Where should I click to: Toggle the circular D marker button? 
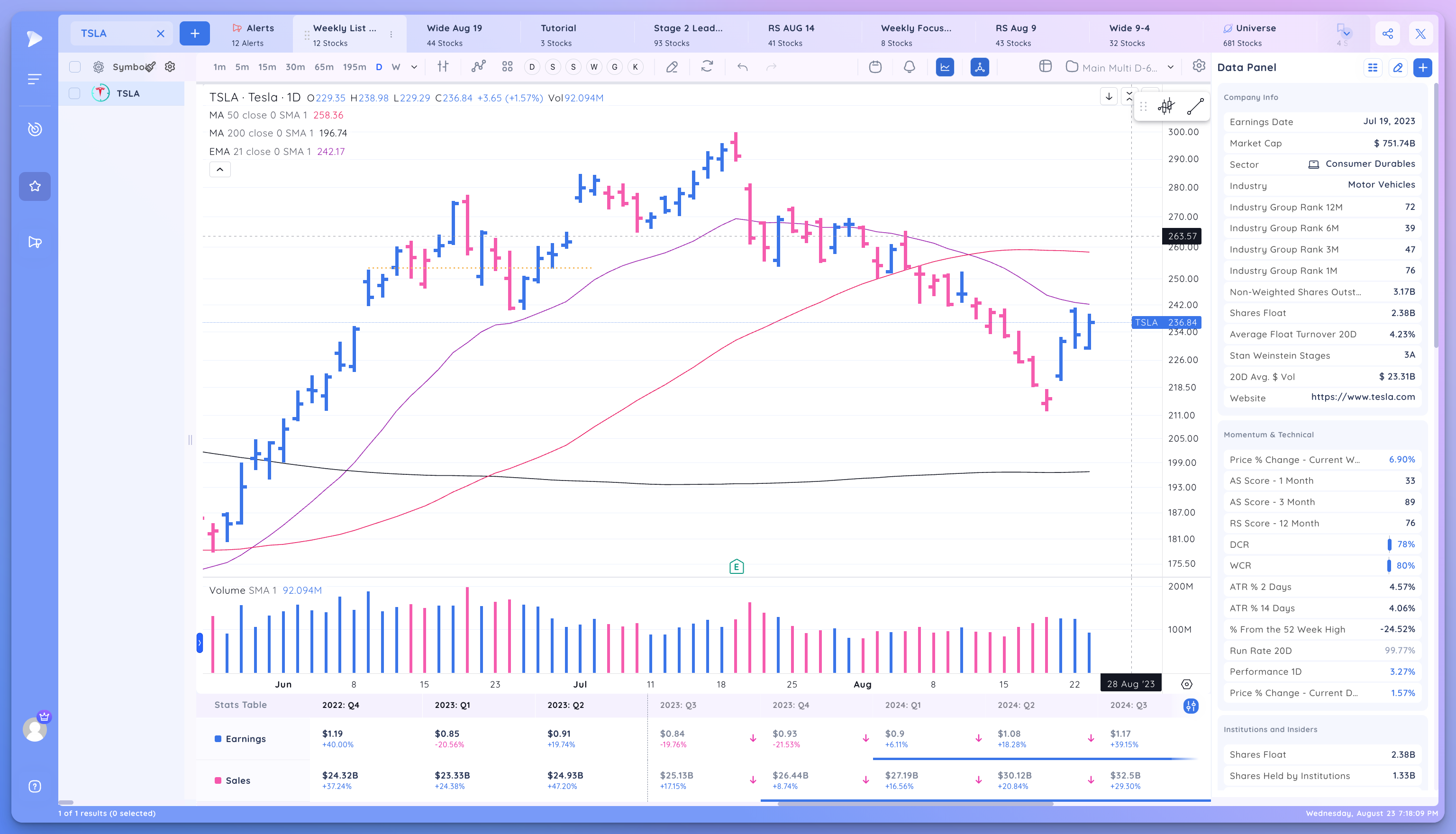click(532, 67)
